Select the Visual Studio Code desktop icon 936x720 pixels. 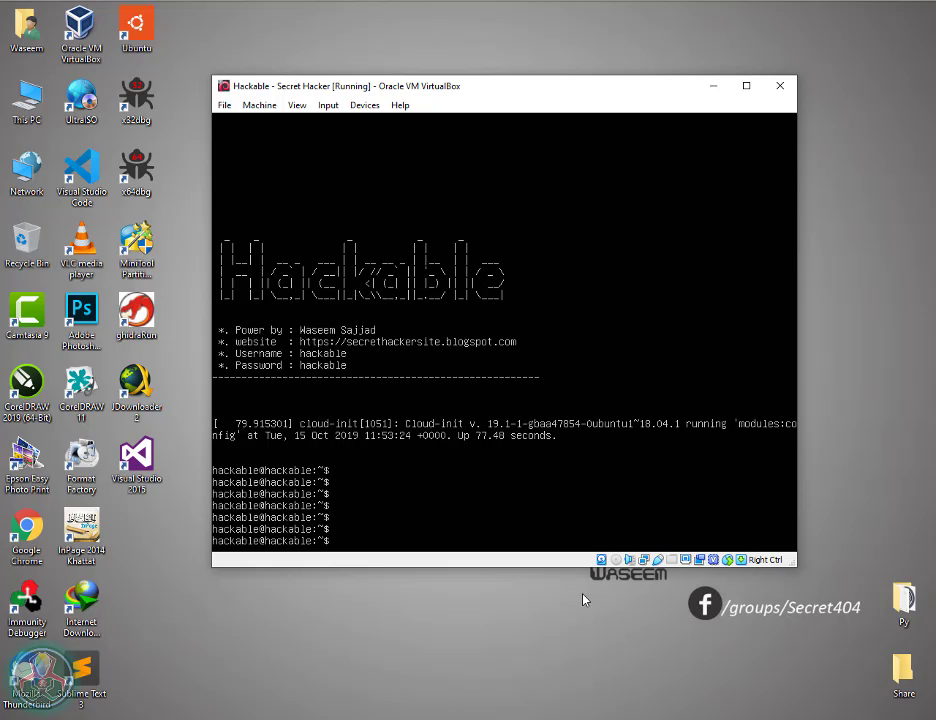tap(82, 178)
